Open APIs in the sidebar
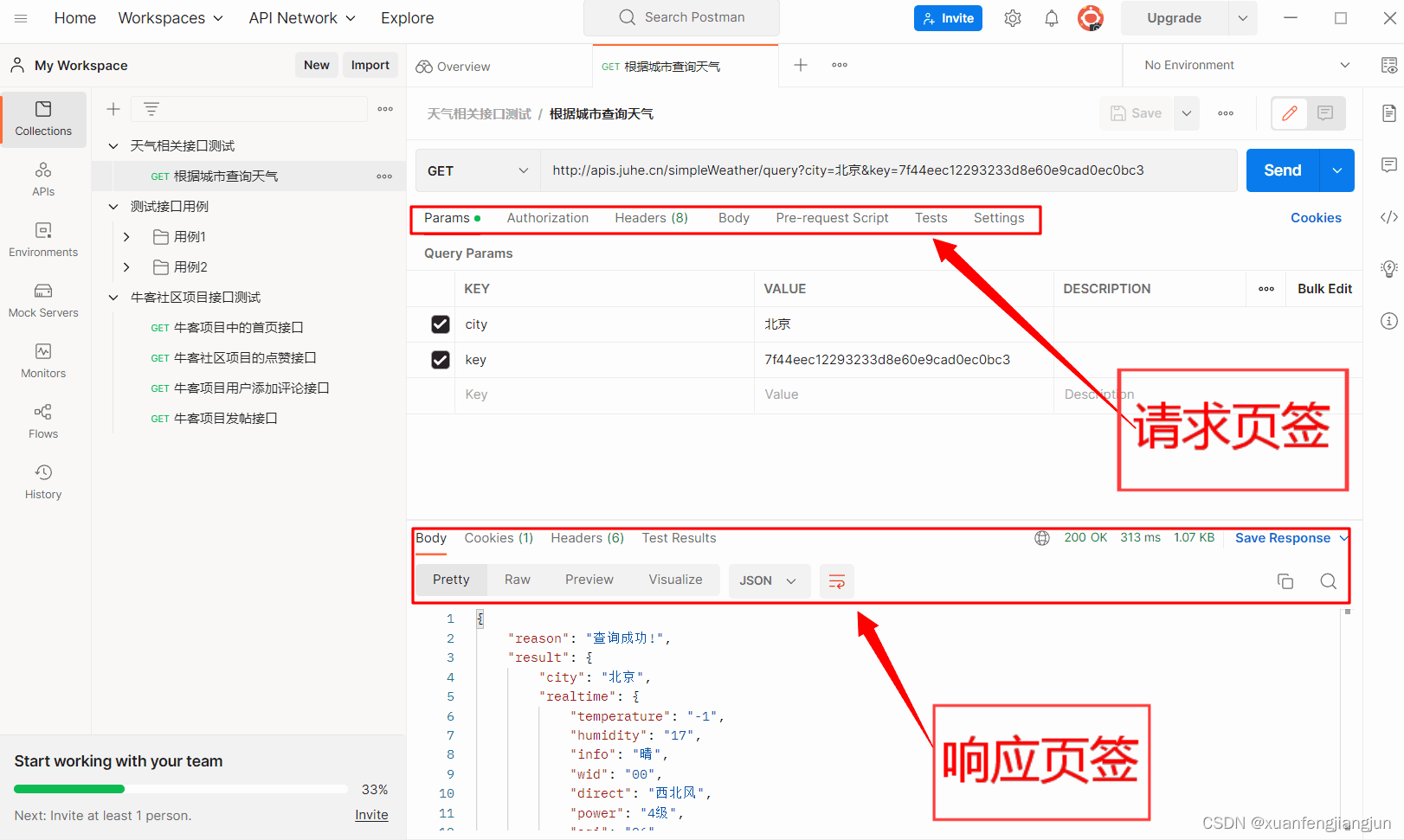 pos(43,179)
